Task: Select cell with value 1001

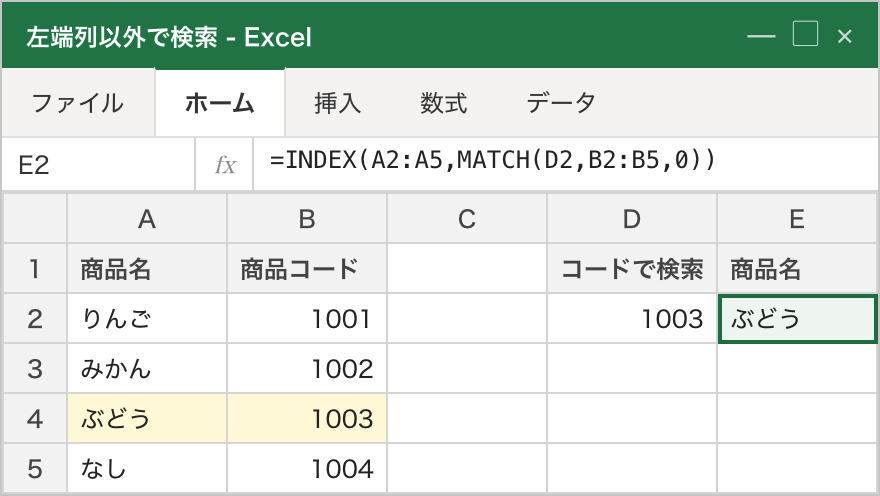Action: click(x=307, y=318)
